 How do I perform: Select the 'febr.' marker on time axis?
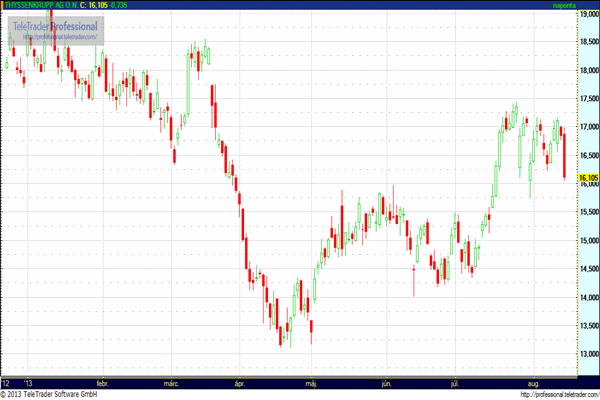102,382
